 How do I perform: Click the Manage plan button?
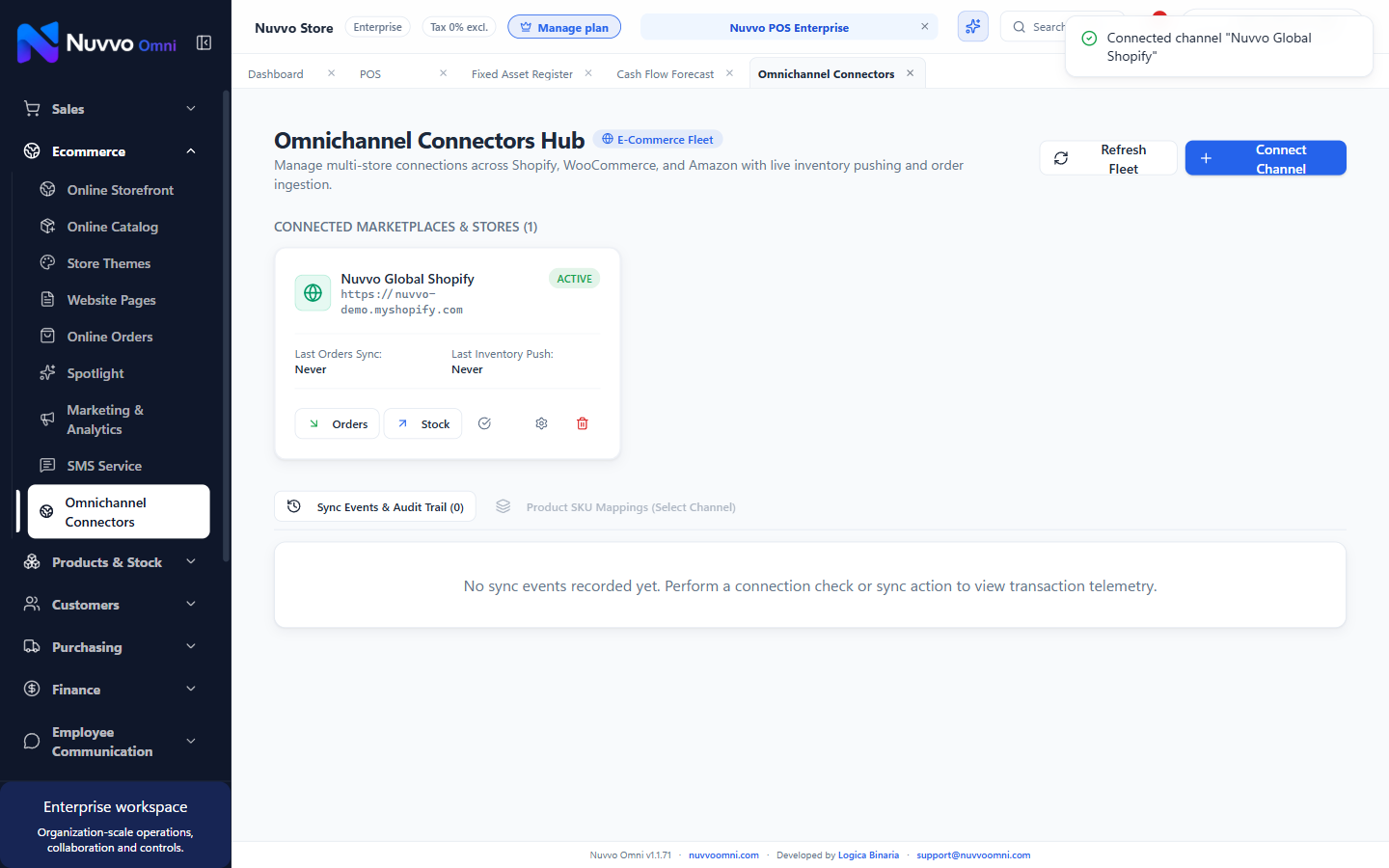coord(564,27)
